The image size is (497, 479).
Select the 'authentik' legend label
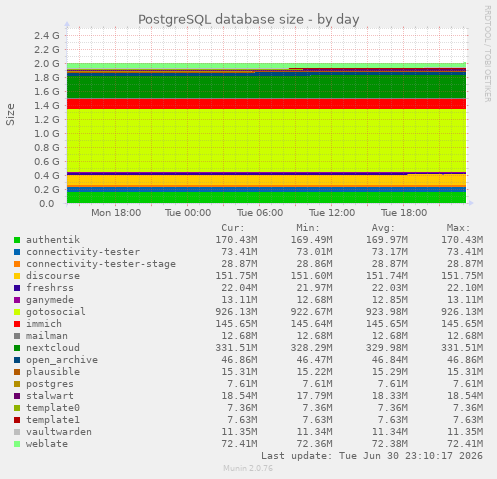tap(53, 240)
